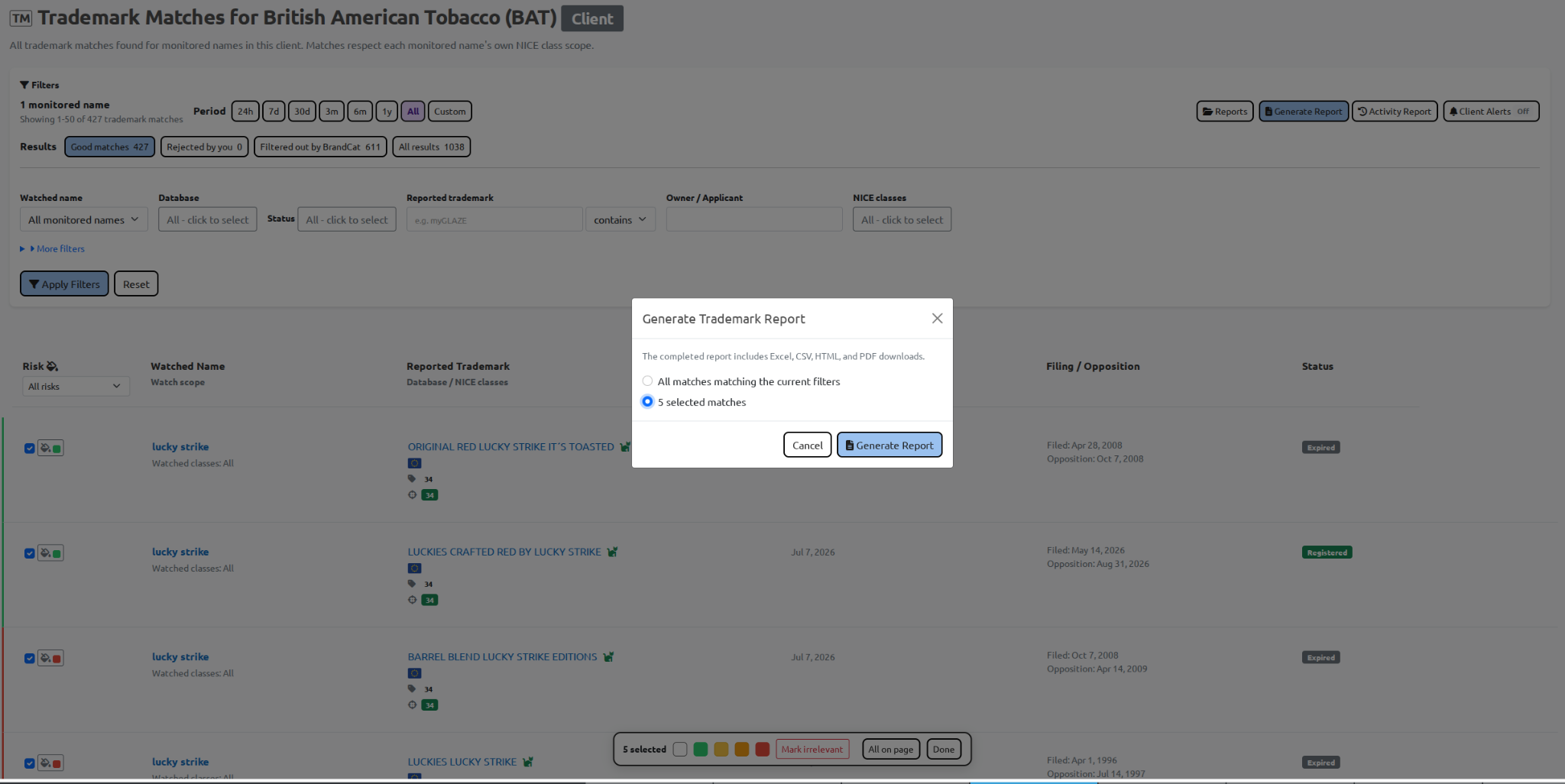The image size is (1565, 784).
Task: Open the NICE classes selector
Action: (902, 219)
